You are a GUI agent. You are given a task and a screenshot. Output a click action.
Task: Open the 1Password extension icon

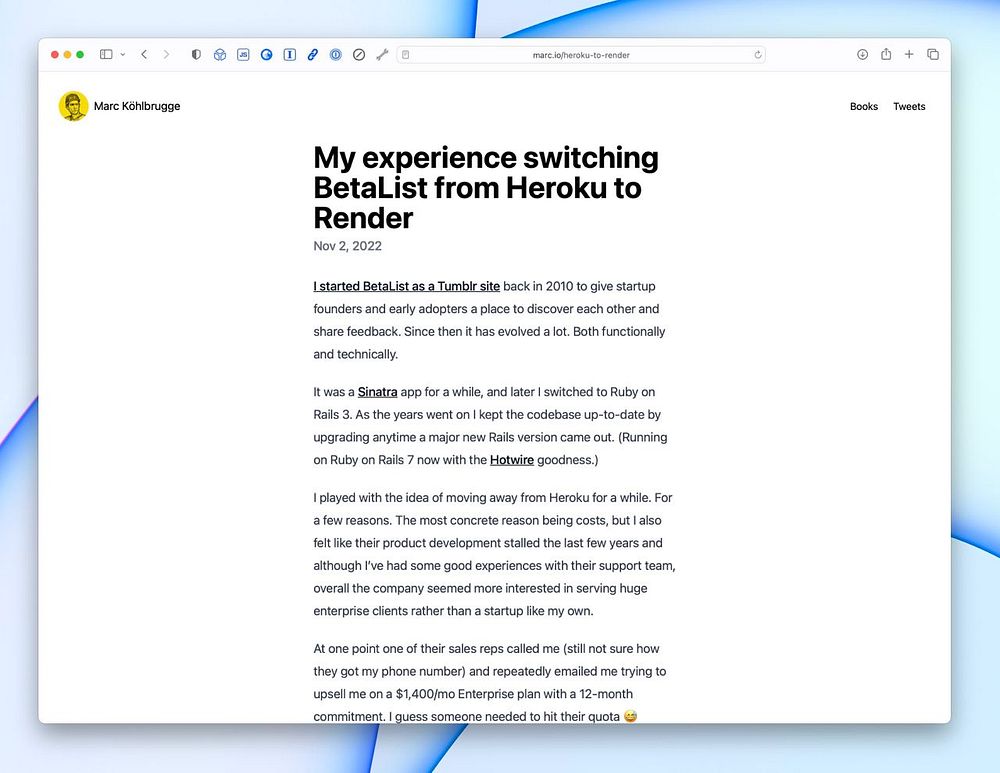[335, 55]
